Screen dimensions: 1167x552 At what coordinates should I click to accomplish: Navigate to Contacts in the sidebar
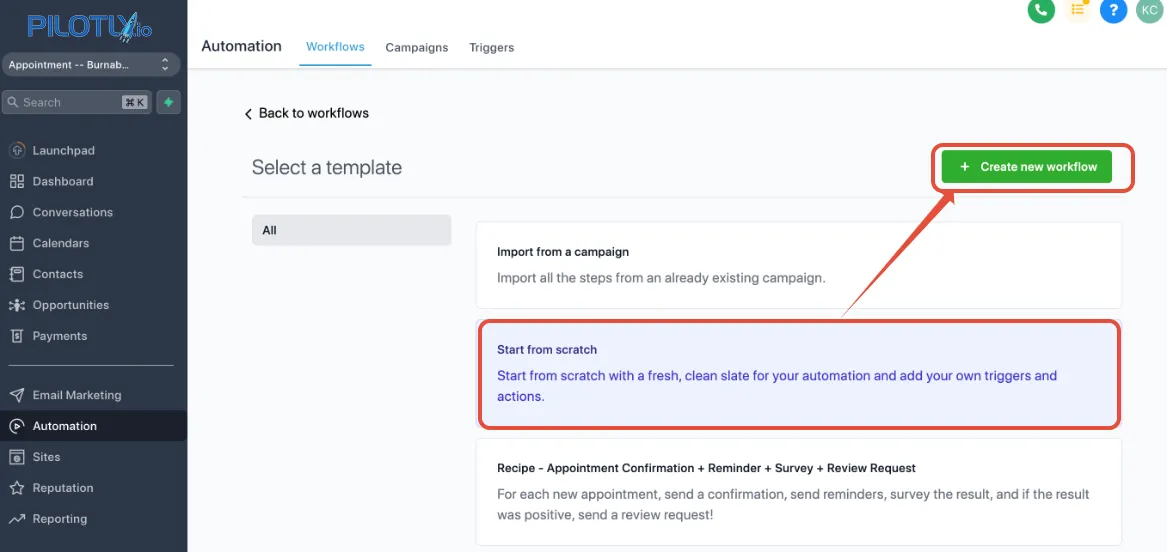coord(57,274)
